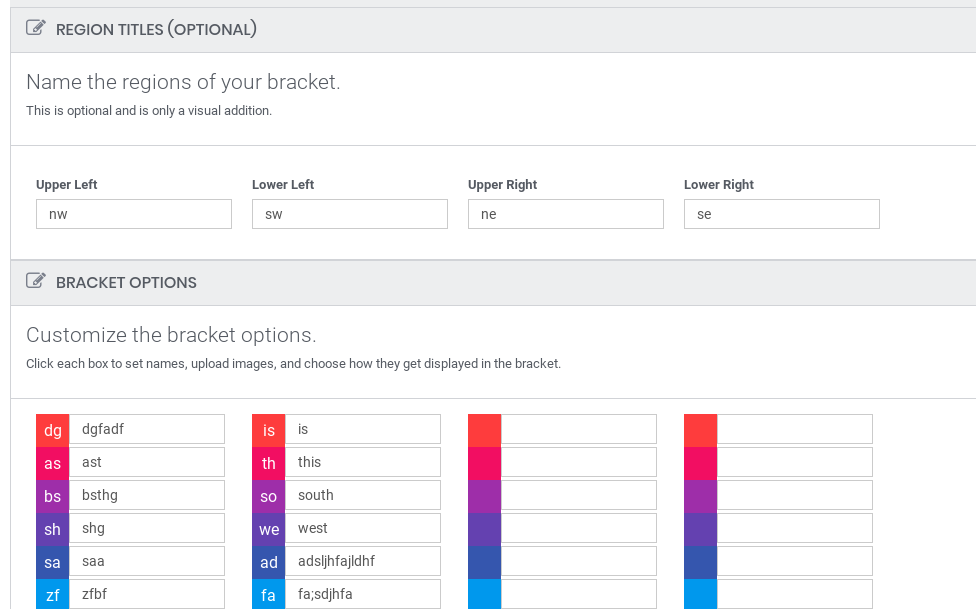Click the 'we' purple tile
This screenshot has height=609, width=976.
268,529
